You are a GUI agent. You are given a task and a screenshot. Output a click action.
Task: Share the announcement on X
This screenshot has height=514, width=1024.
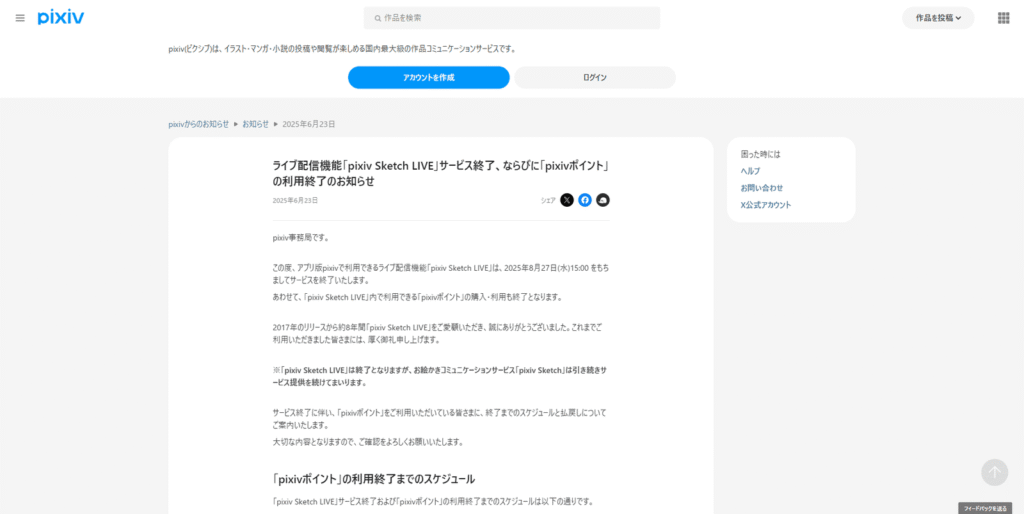[x=567, y=201]
